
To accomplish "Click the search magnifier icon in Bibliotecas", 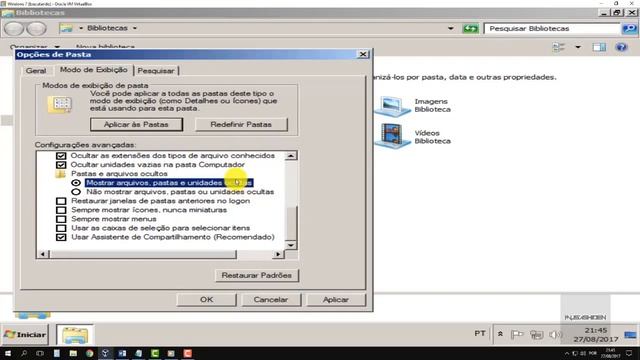I will [629, 29].
